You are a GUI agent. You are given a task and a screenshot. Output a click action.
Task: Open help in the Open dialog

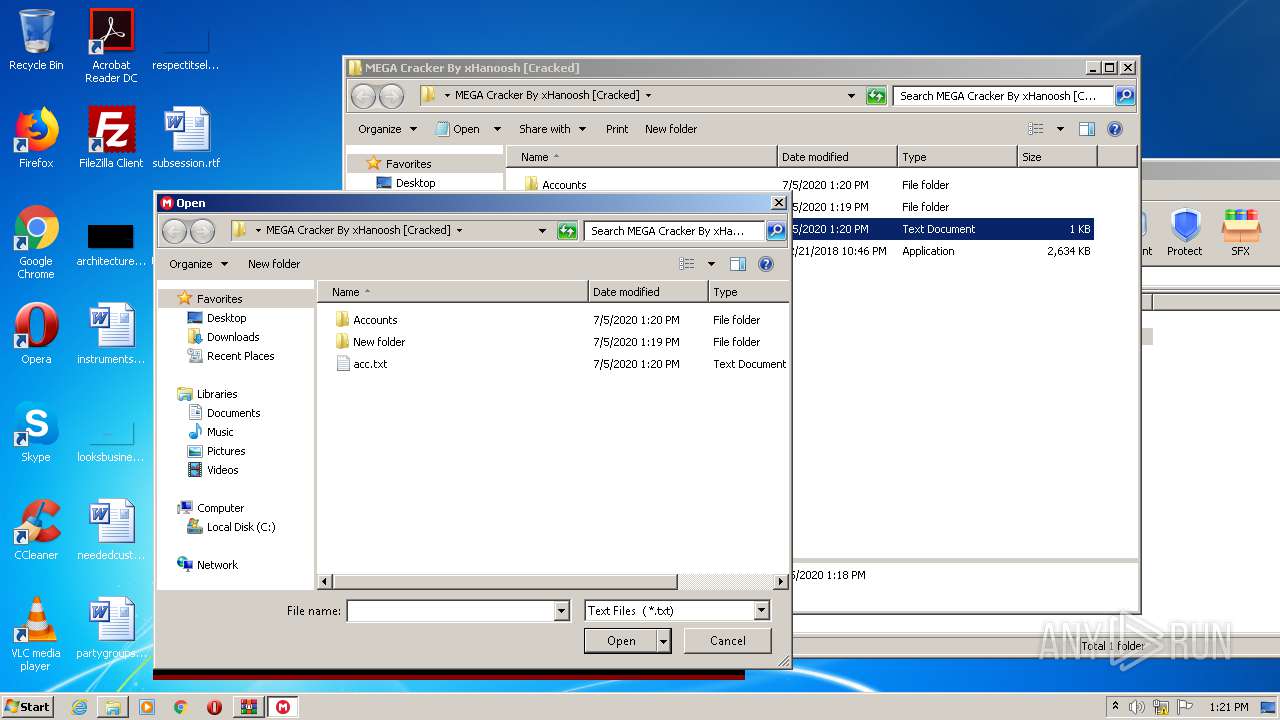coord(766,264)
